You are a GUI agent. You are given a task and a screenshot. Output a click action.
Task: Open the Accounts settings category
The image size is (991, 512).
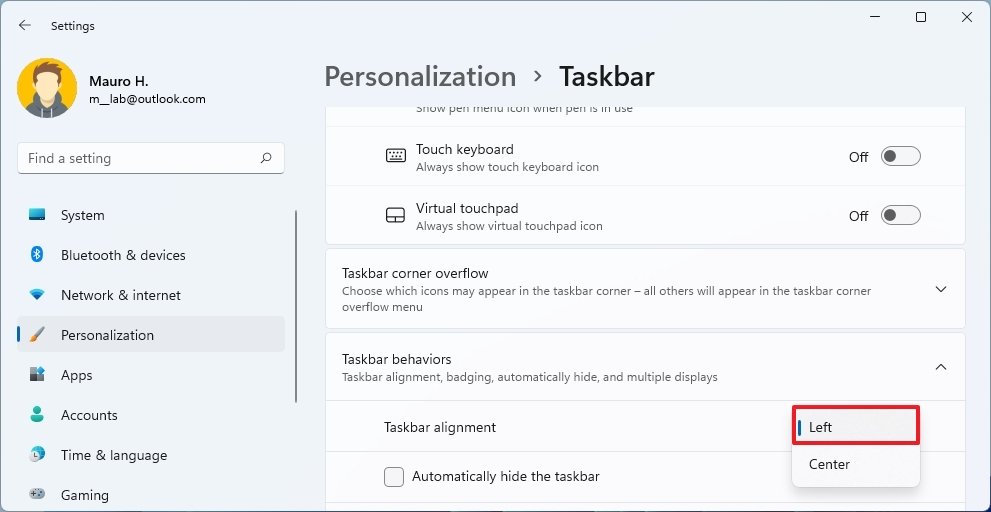(151, 415)
